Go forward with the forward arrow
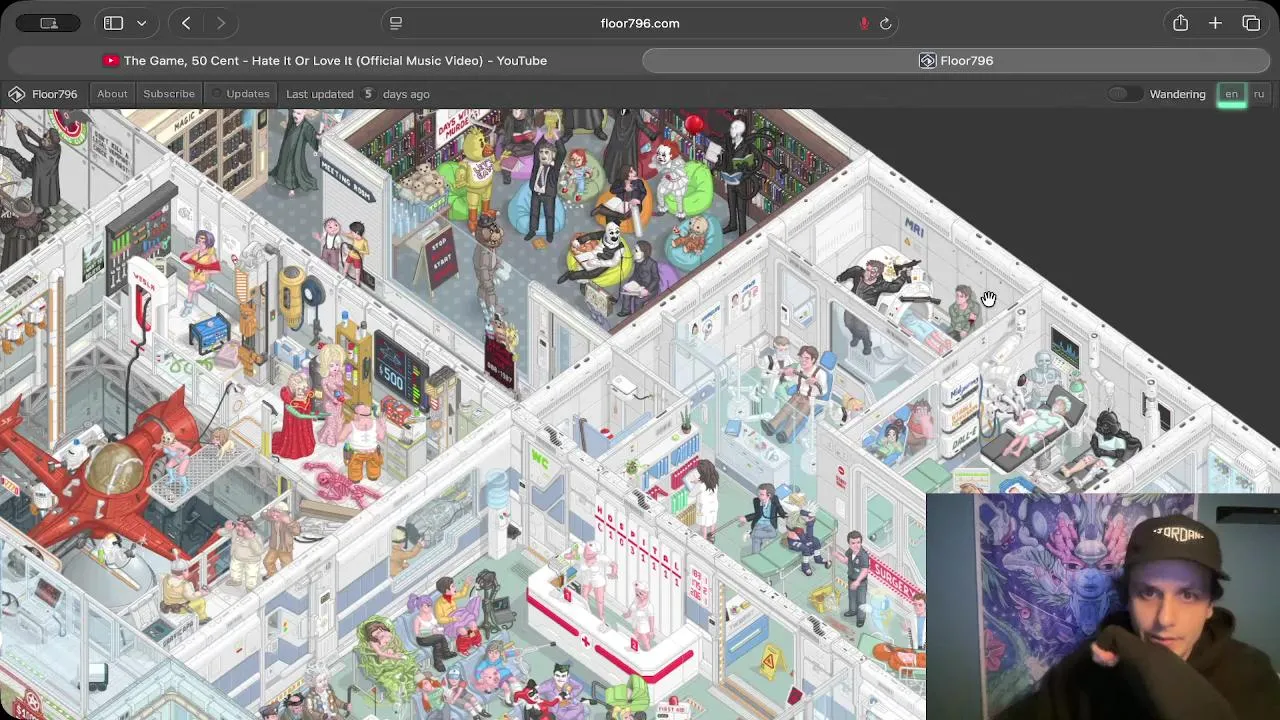Viewport: 1280px width, 720px height. coord(220,23)
